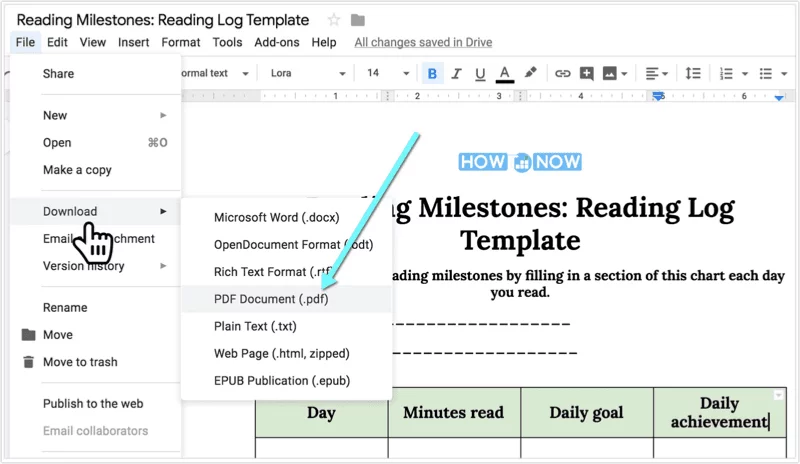Open the File menu
Image resolution: width=800 pixels, height=464 pixels.
[25, 42]
